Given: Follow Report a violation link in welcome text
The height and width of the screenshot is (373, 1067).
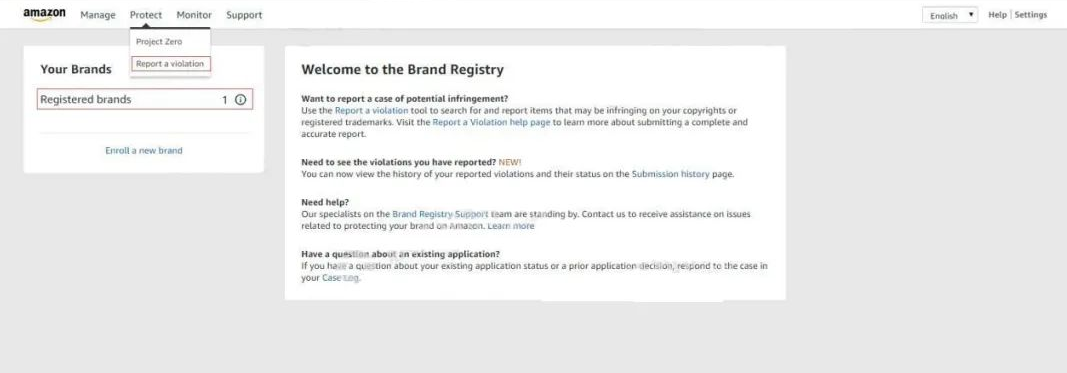Looking at the screenshot, I should (x=372, y=110).
